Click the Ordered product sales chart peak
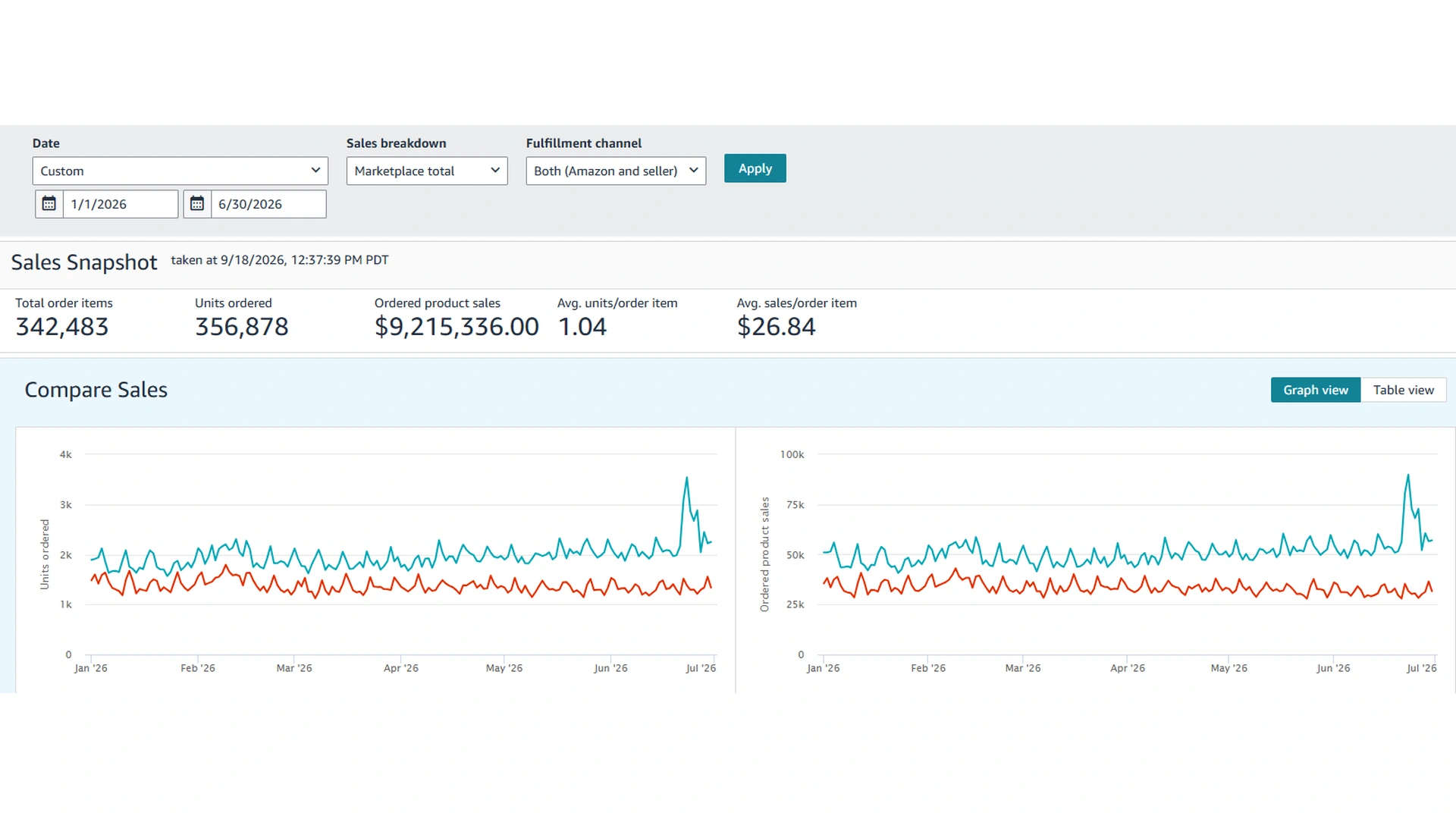The image size is (1456, 819). 1408,475
